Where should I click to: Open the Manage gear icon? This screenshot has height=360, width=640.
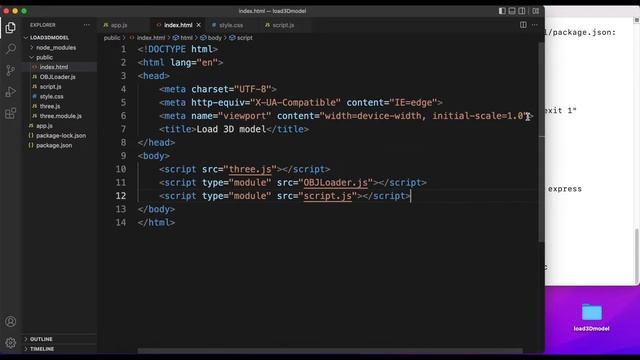click(x=11, y=343)
